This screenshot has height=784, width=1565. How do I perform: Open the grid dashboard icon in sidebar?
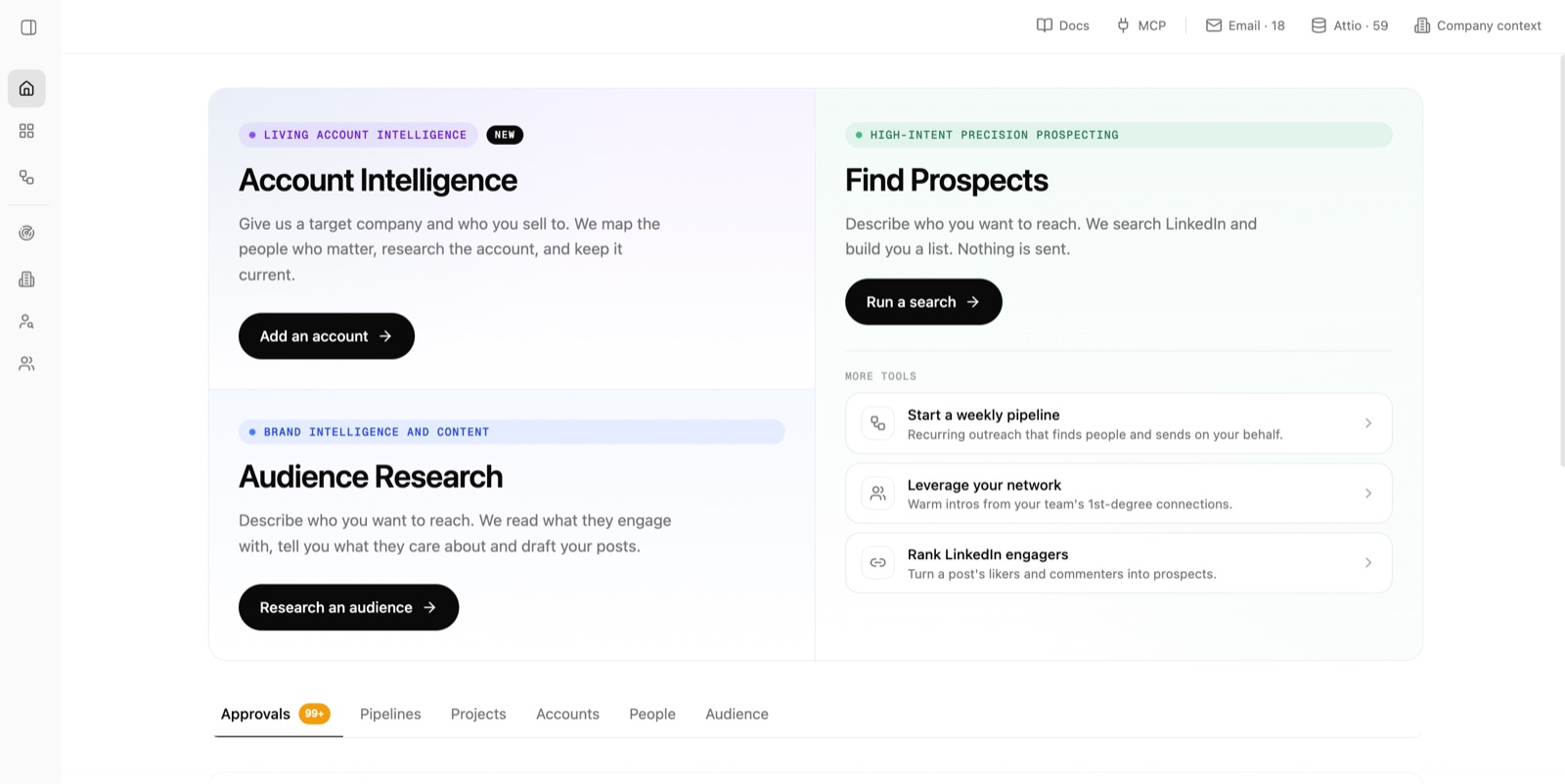26,131
